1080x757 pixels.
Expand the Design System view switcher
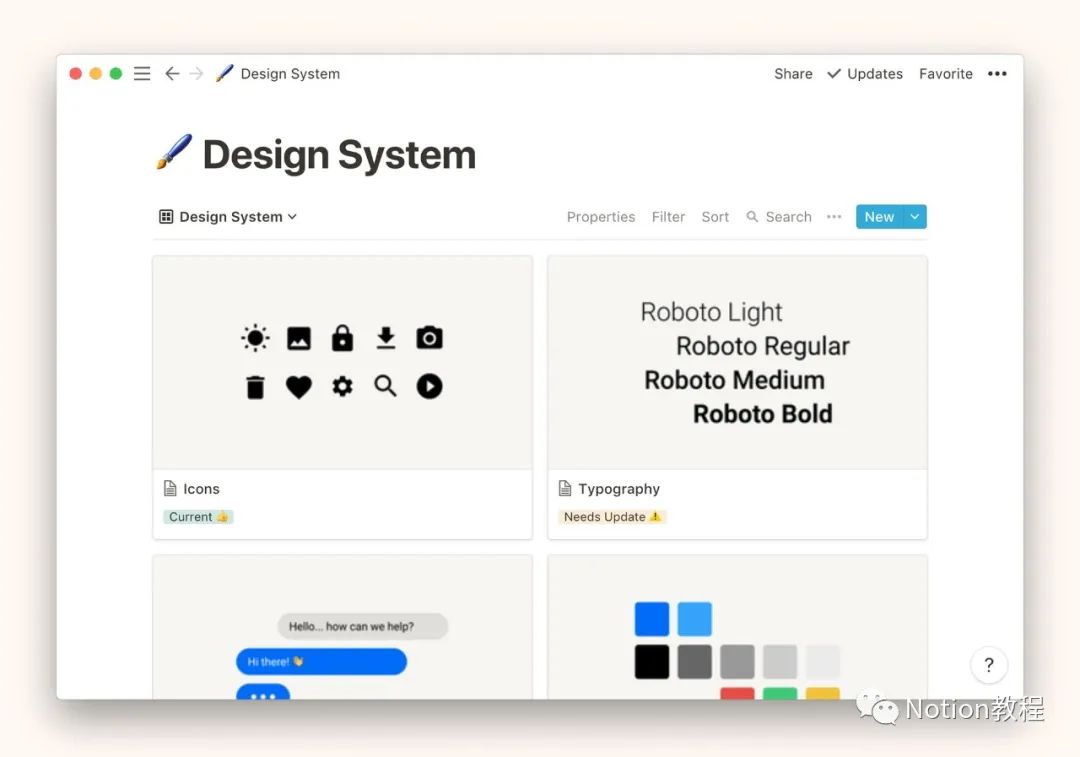(x=229, y=217)
